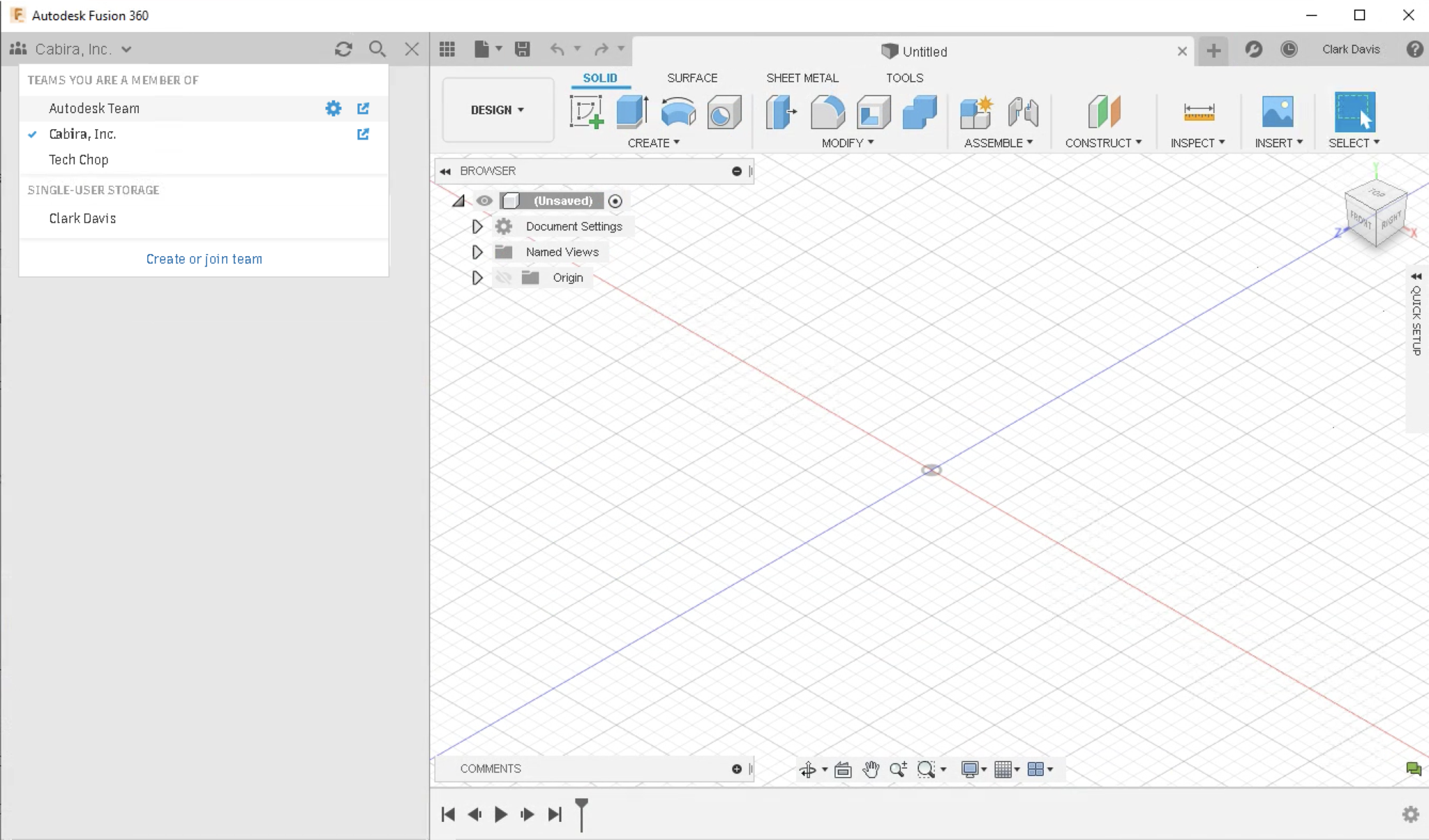Screen dimensions: 1429x840
Task: Click the Offset Plane construct icon
Action: click(1103, 112)
